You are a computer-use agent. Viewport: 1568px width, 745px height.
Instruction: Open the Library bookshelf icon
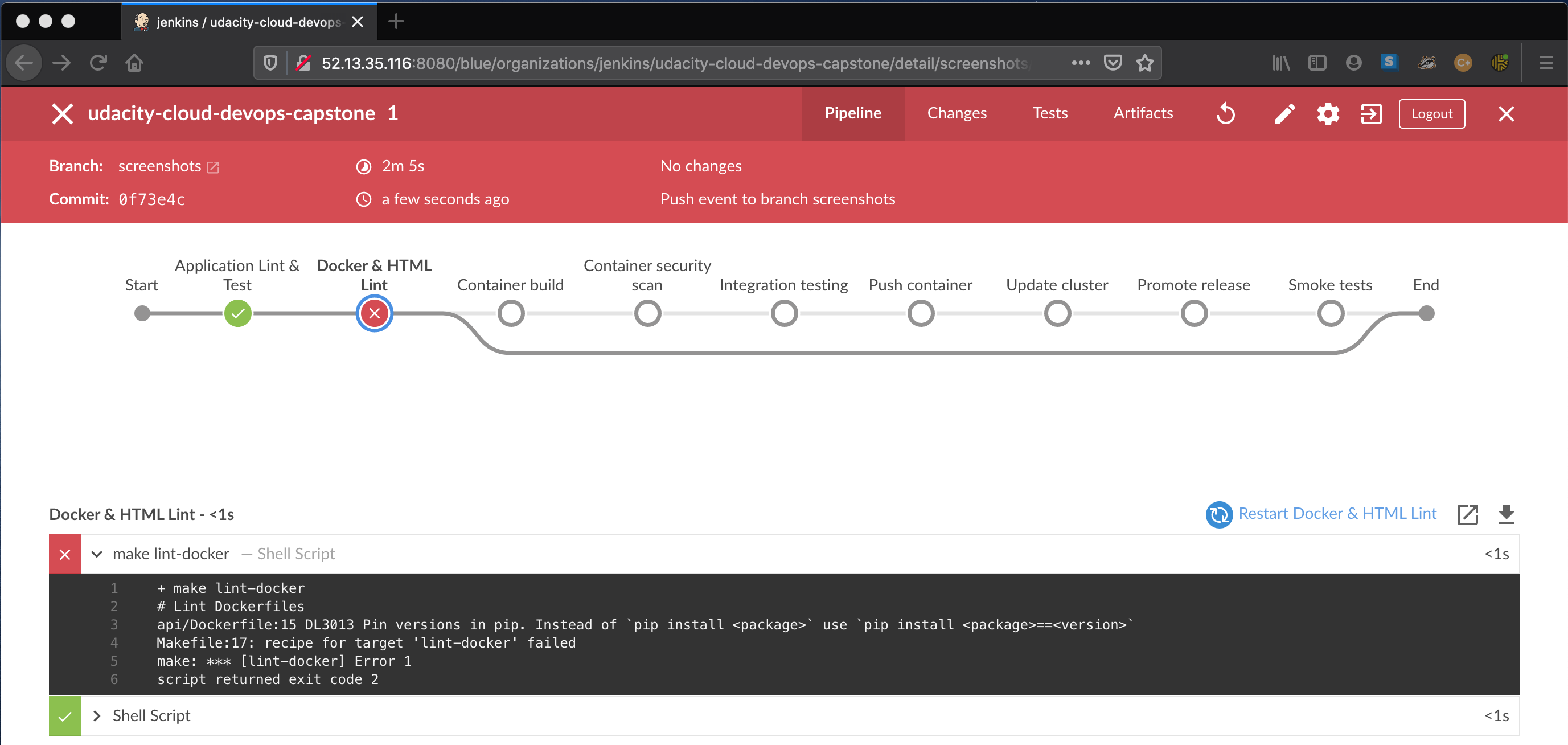coord(1280,63)
